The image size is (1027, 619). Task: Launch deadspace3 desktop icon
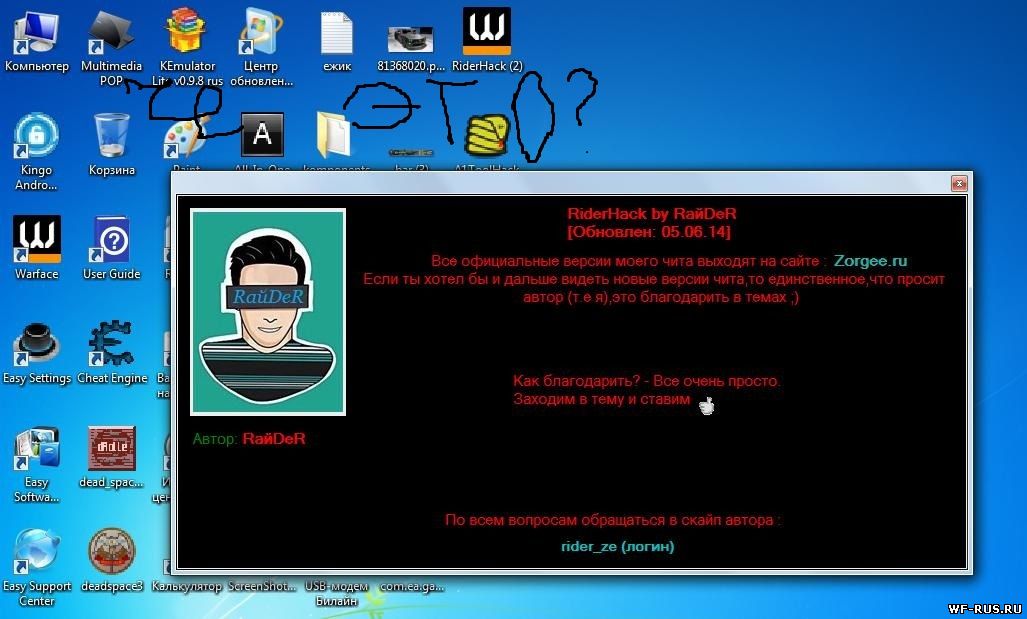[111, 552]
